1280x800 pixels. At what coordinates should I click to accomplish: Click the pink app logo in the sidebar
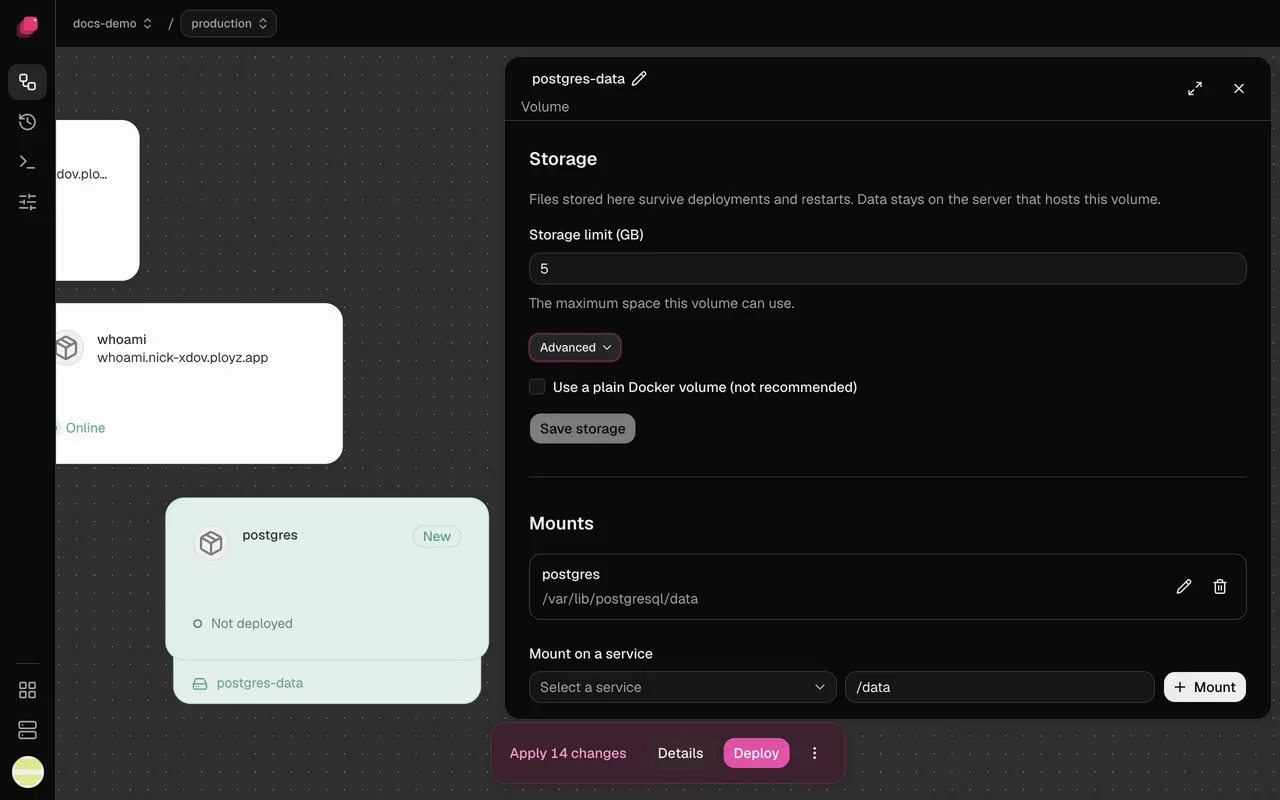[x=27, y=26]
